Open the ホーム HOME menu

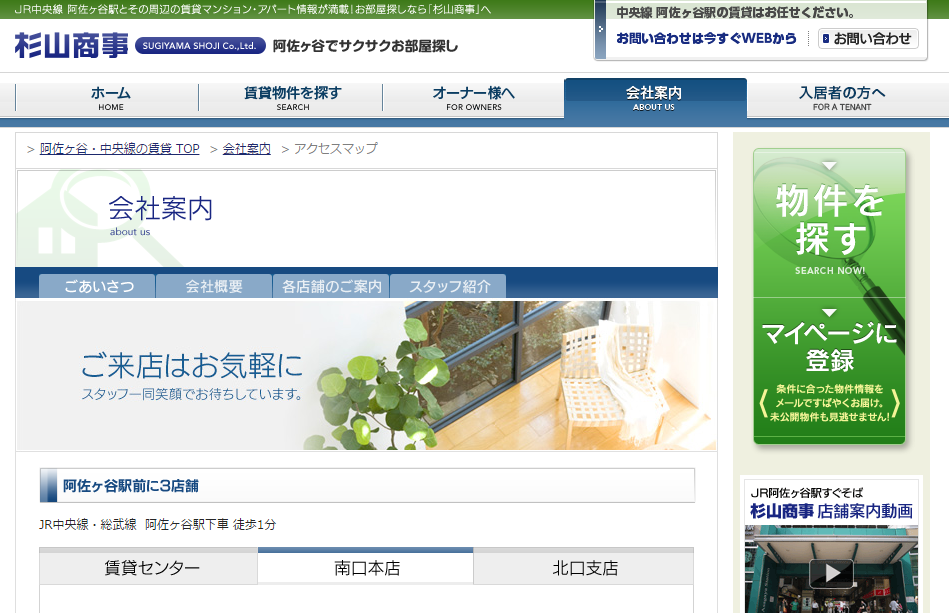[107, 98]
